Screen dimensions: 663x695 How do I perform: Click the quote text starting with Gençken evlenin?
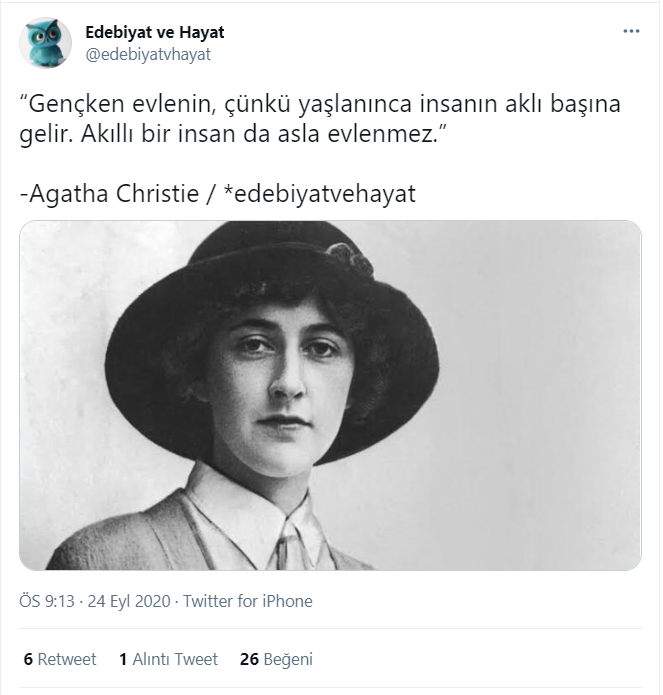320,118
